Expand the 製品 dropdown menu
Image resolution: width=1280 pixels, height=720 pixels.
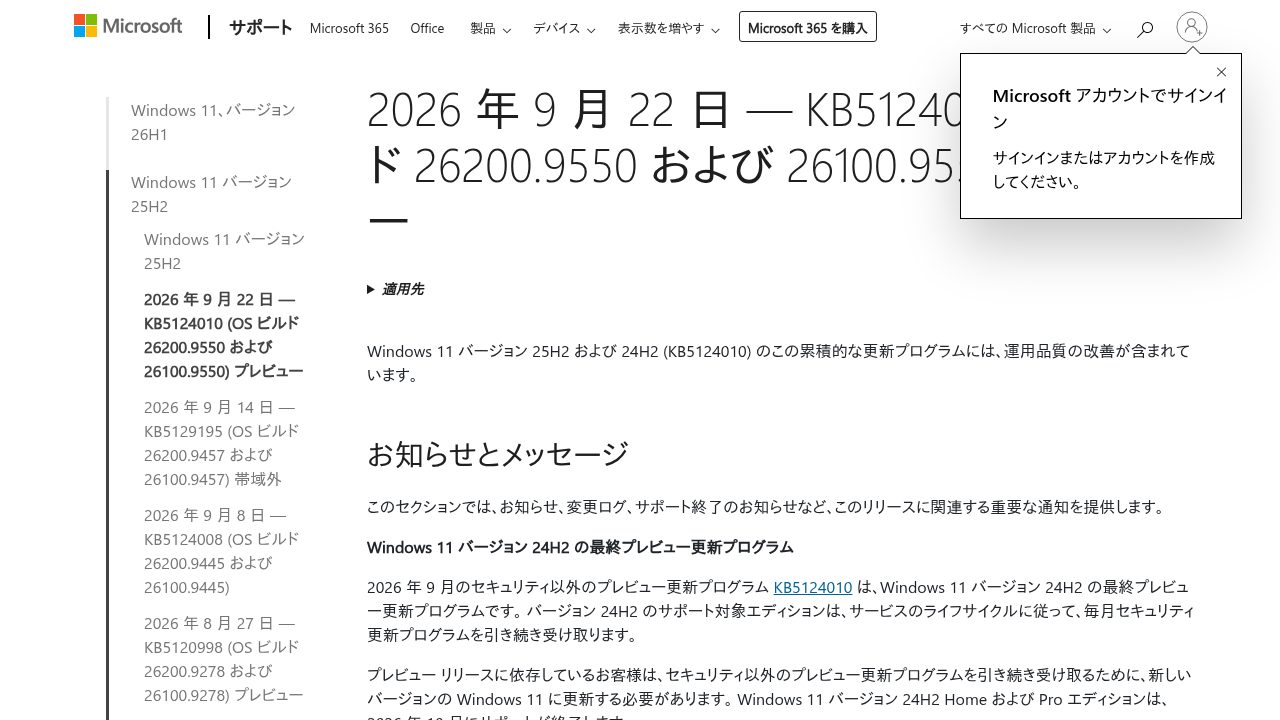(x=490, y=28)
